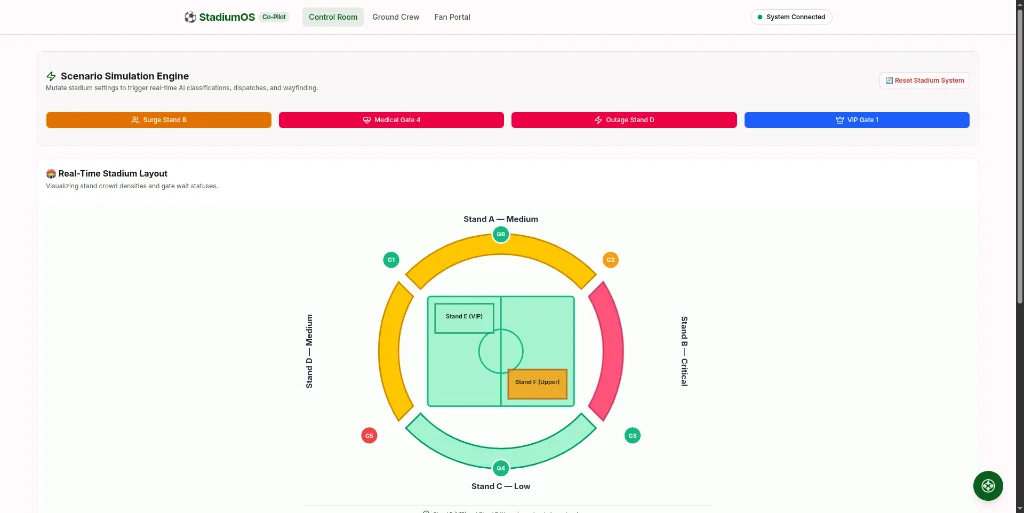Select the green G3 gate marker
Screen dimensions: 1024x513
pyautogui.click(x=632, y=435)
